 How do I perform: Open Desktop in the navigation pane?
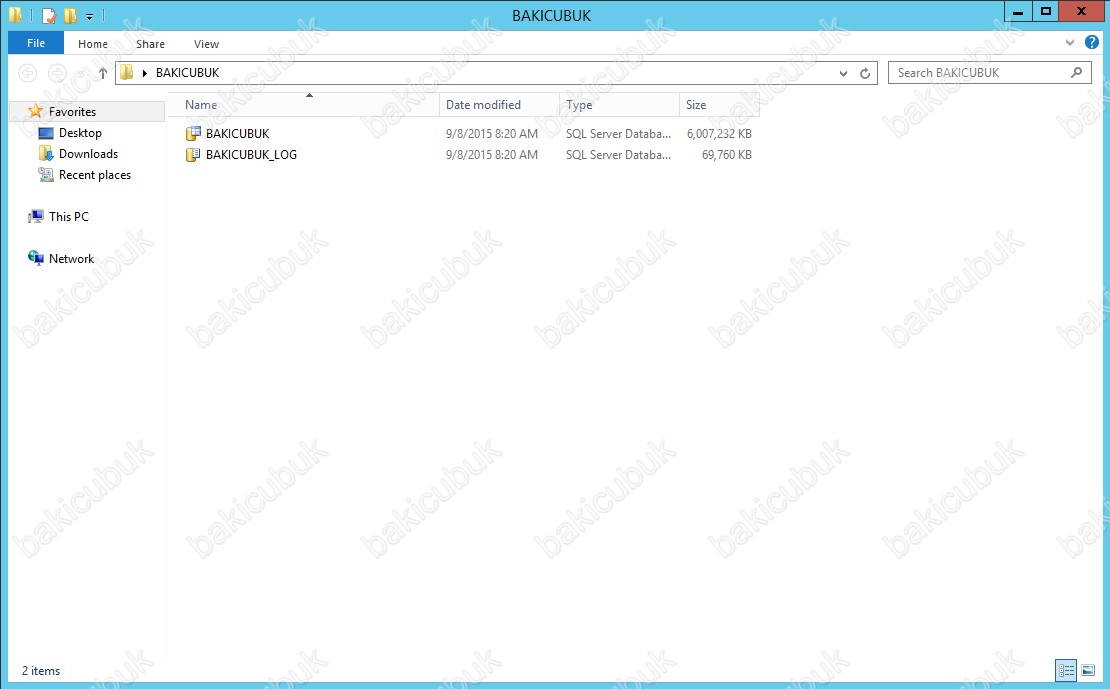[x=80, y=132]
